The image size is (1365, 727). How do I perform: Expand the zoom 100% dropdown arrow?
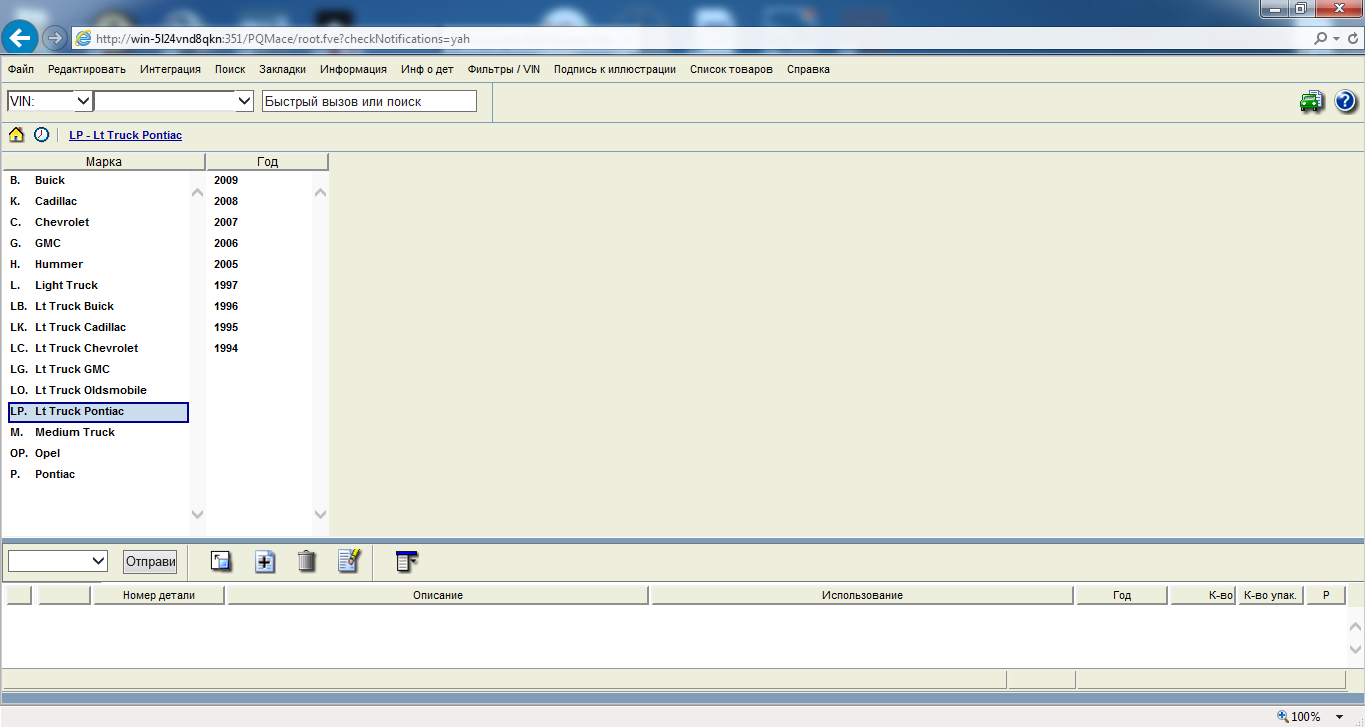(1339, 716)
